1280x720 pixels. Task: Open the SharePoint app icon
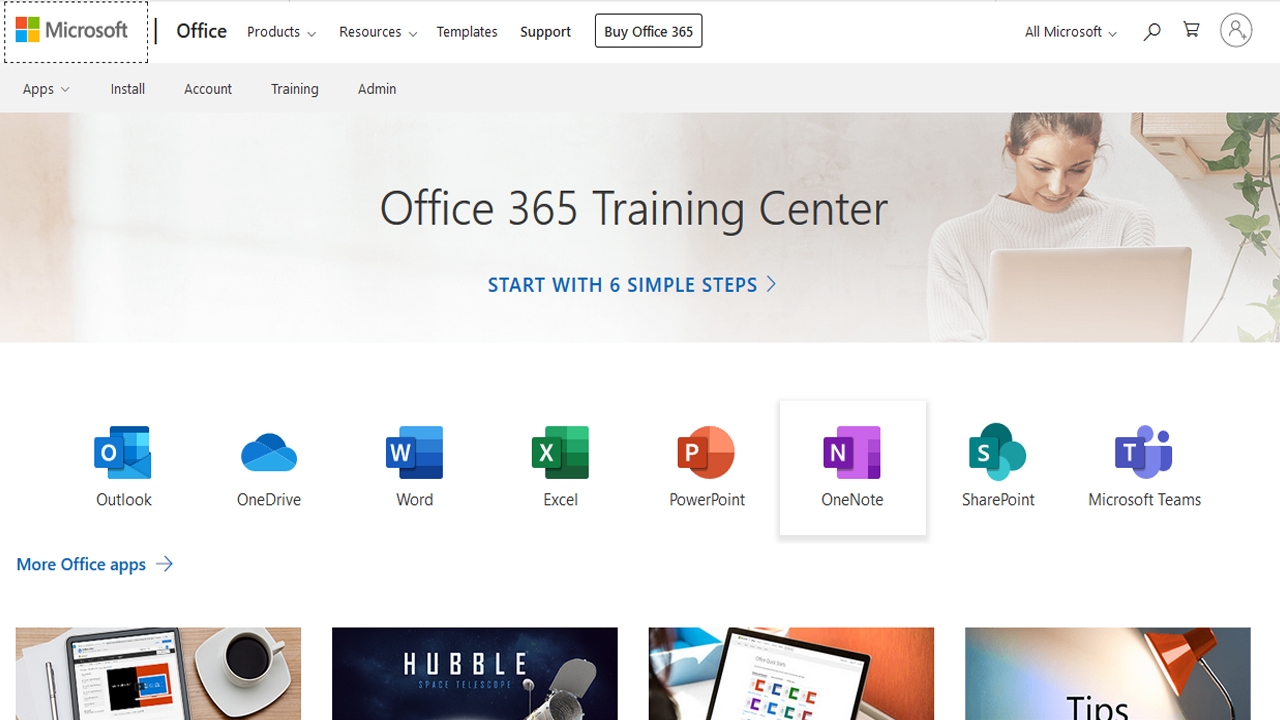click(998, 453)
